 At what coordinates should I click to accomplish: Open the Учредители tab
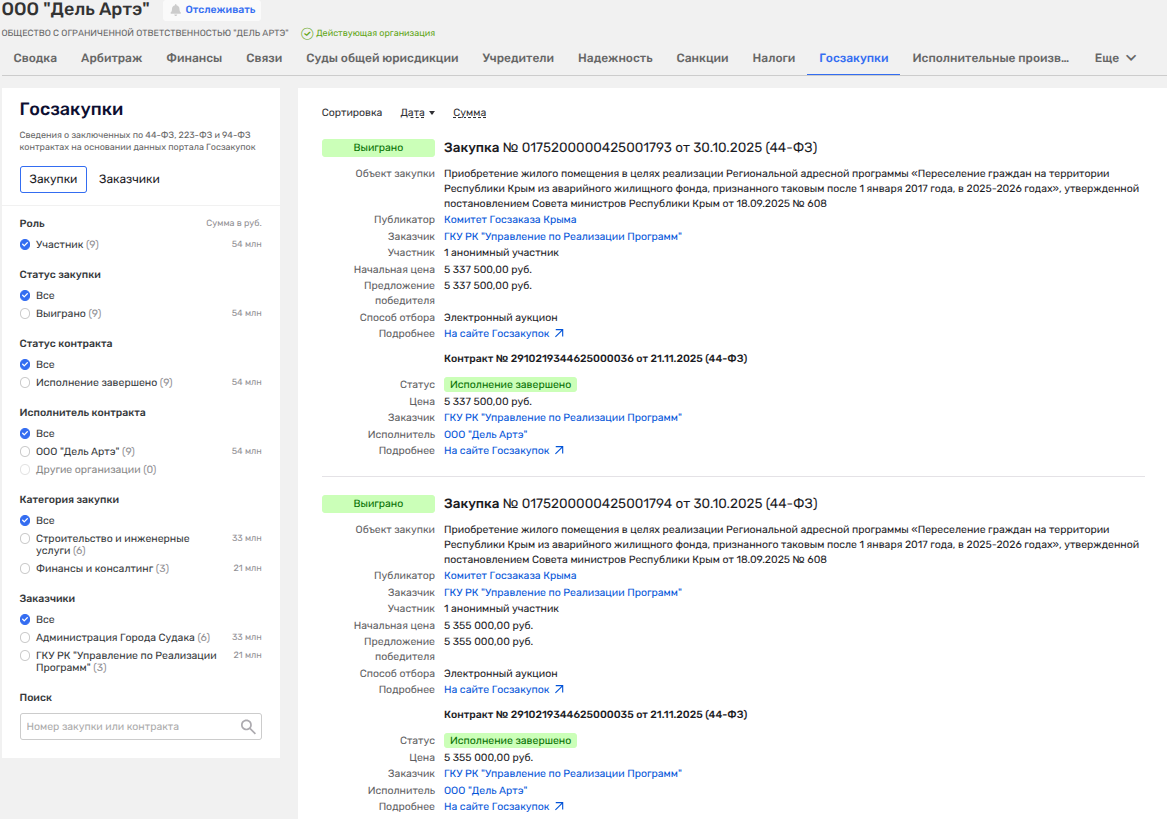518,58
